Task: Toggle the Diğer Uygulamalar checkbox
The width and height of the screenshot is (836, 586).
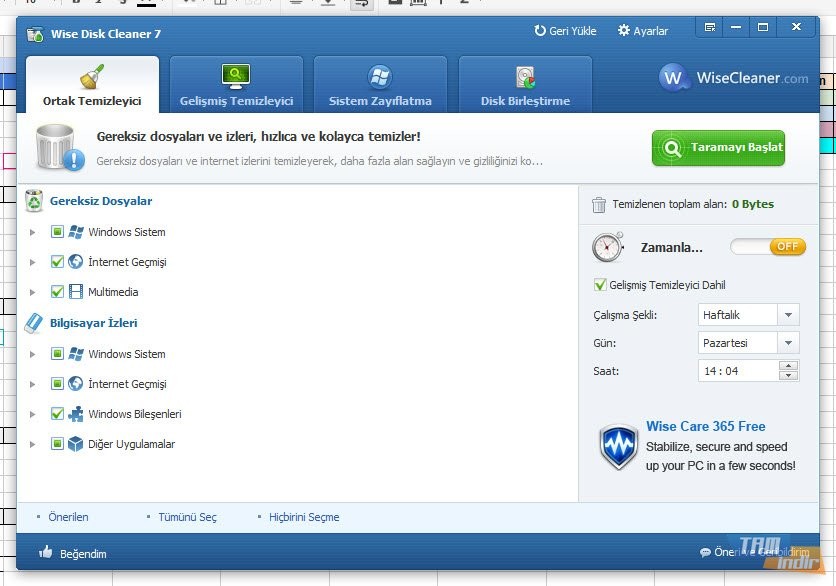Action: click(x=57, y=443)
